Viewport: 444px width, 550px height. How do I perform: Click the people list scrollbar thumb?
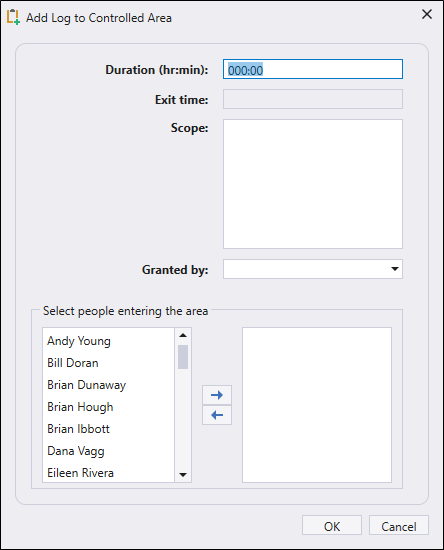point(183,357)
